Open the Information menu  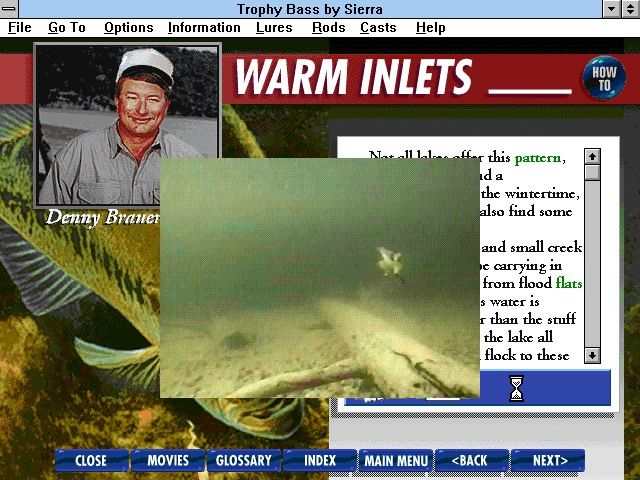pyautogui.click(x=204, y=27)
